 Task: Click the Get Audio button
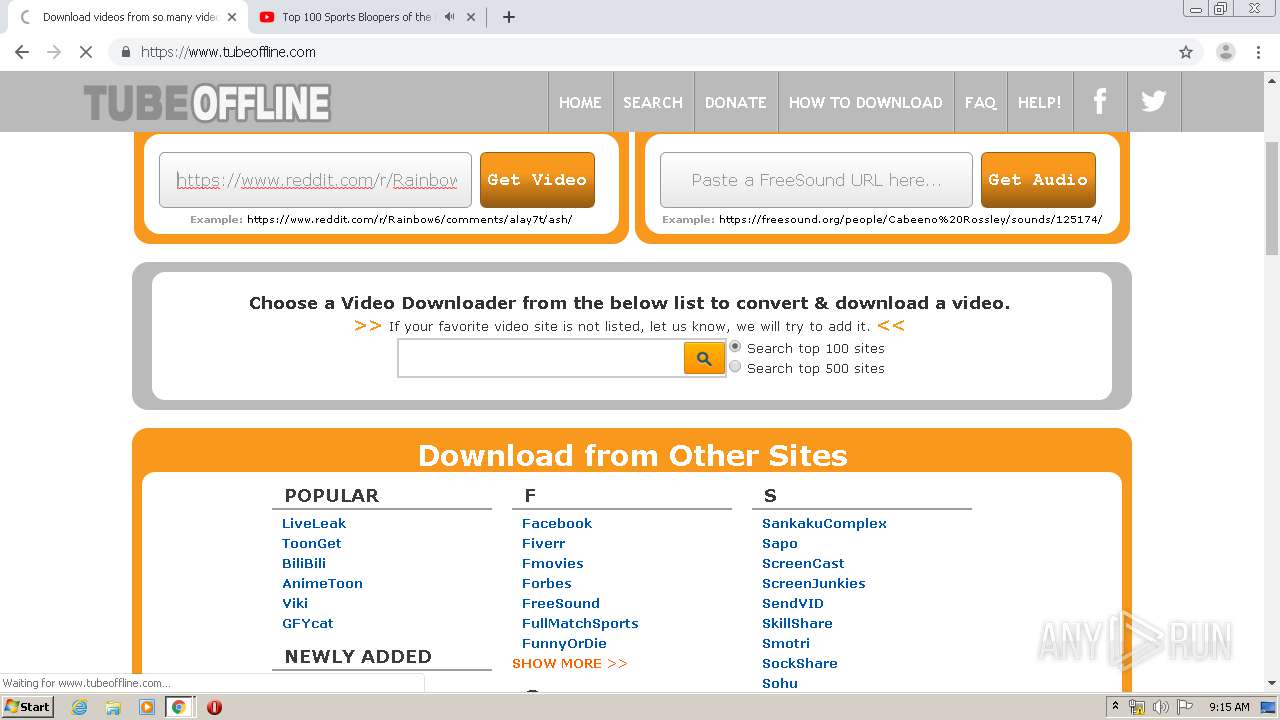pyautogui.click(x=1038, y=180)
